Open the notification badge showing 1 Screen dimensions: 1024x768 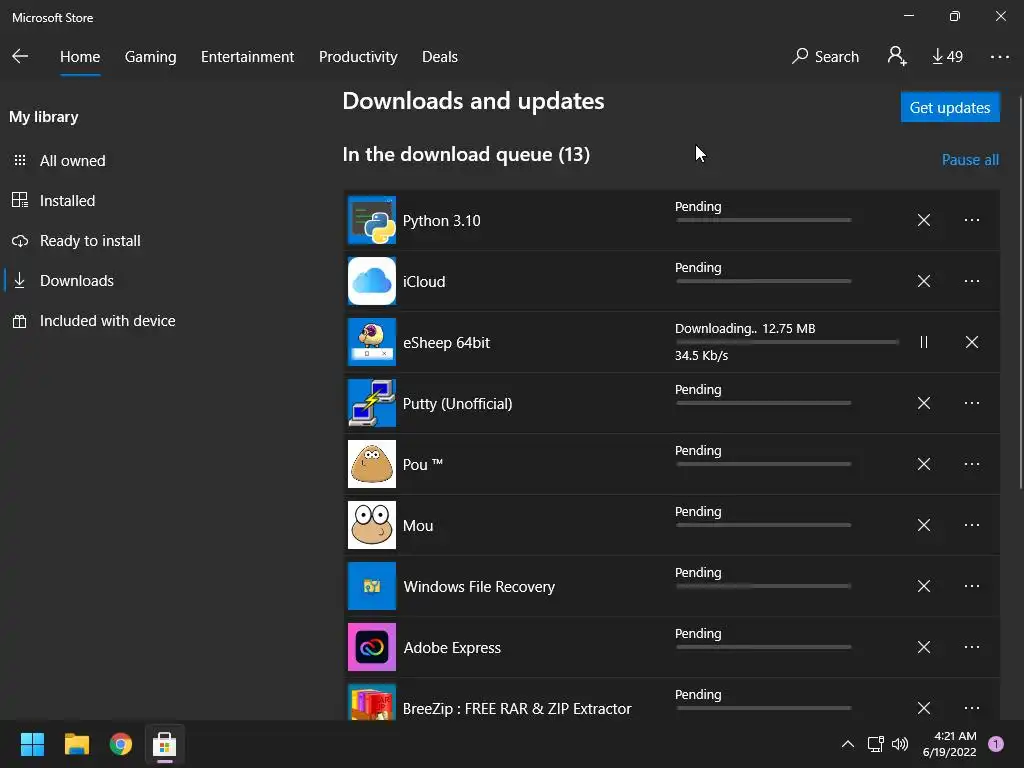[996, 744]
